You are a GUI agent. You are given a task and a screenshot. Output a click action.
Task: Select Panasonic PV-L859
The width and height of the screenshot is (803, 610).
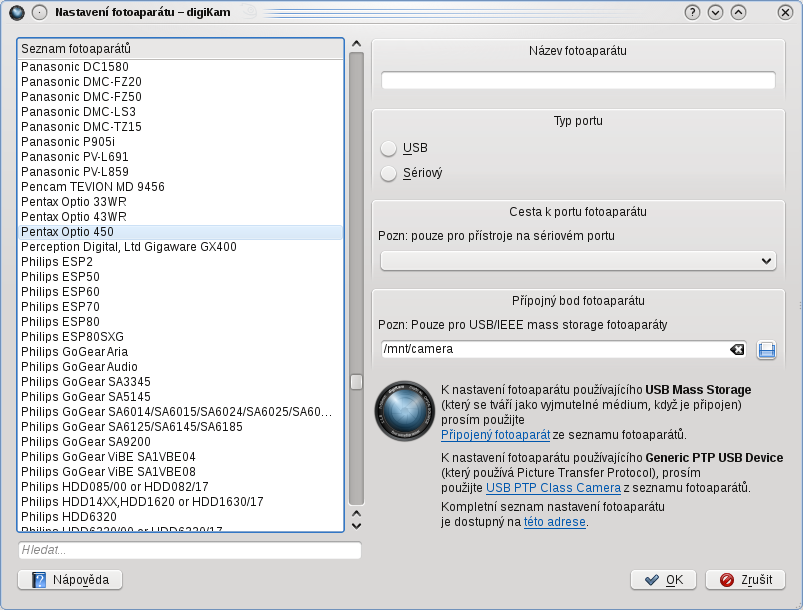click(180, 172)
